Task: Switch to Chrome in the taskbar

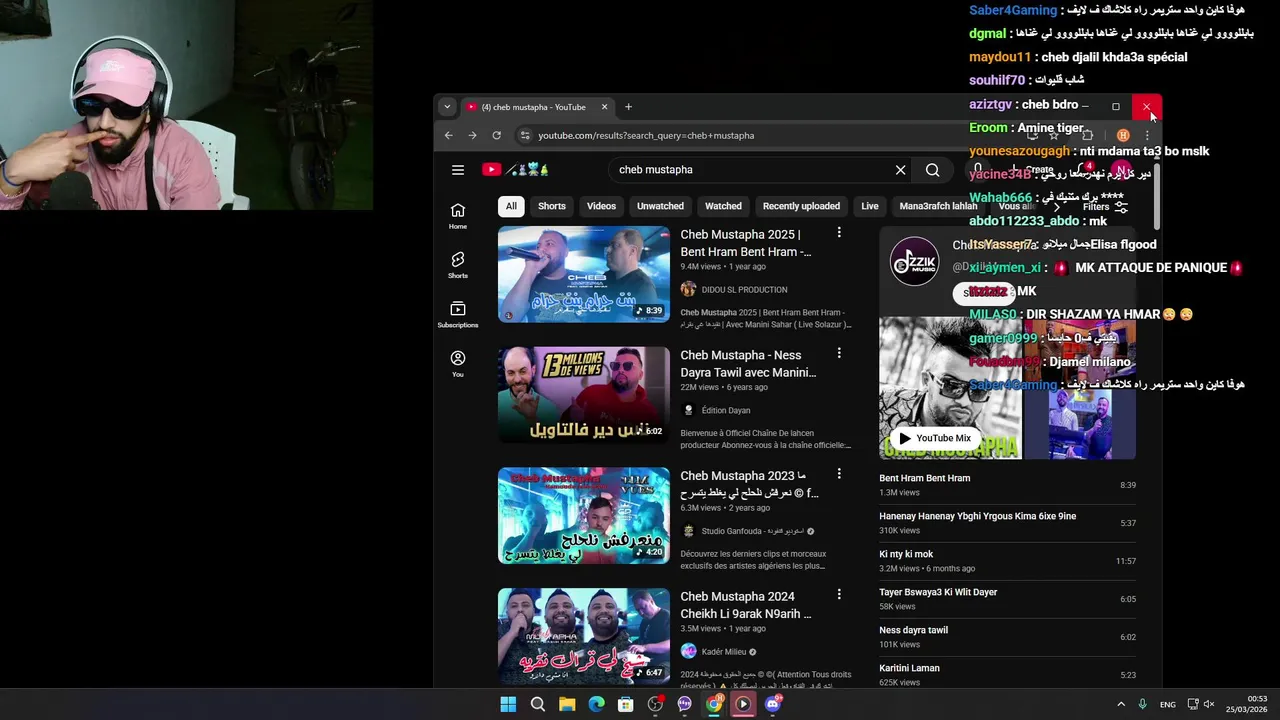Action: coord(714,704)
